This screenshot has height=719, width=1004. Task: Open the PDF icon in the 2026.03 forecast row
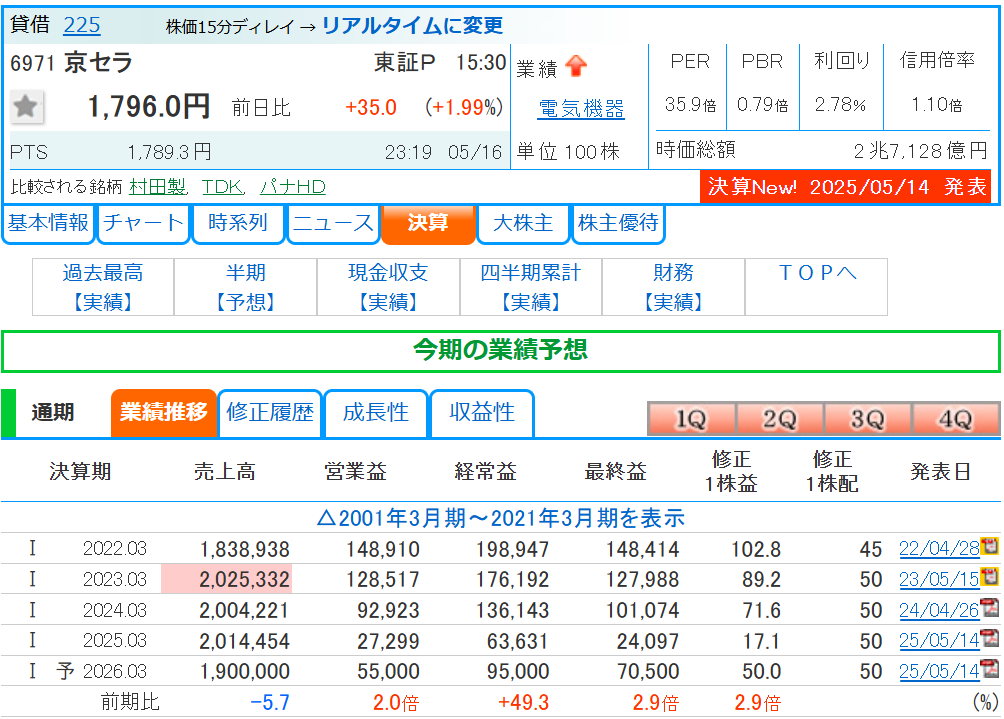coord(990,669)
